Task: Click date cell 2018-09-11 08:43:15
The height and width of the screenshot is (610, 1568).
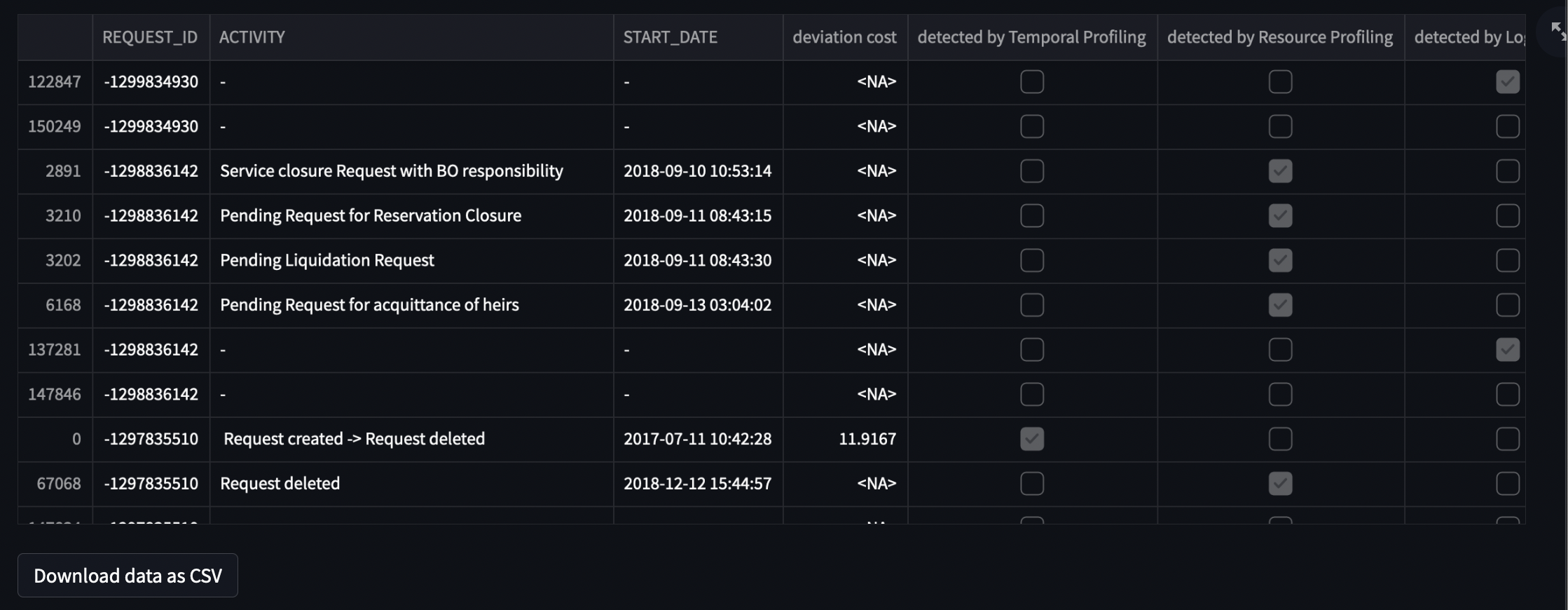Action: (x=698, y=216)
